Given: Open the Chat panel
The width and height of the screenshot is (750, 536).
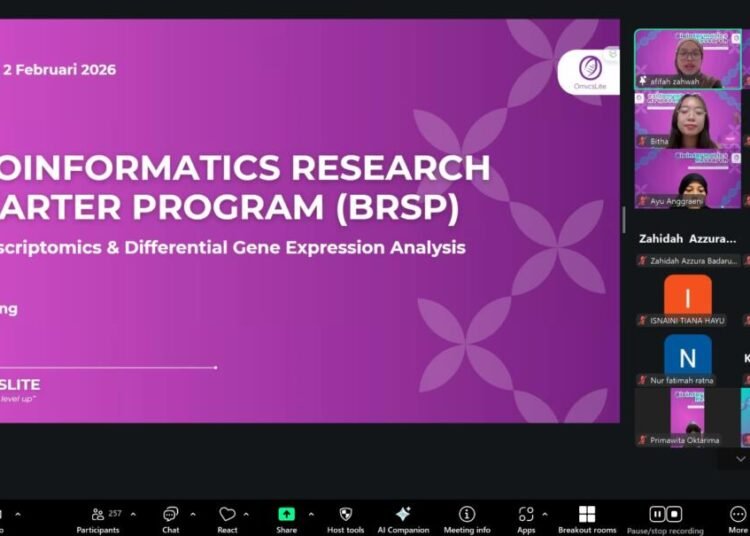Looking at the screenshot, I should point(171,514).
